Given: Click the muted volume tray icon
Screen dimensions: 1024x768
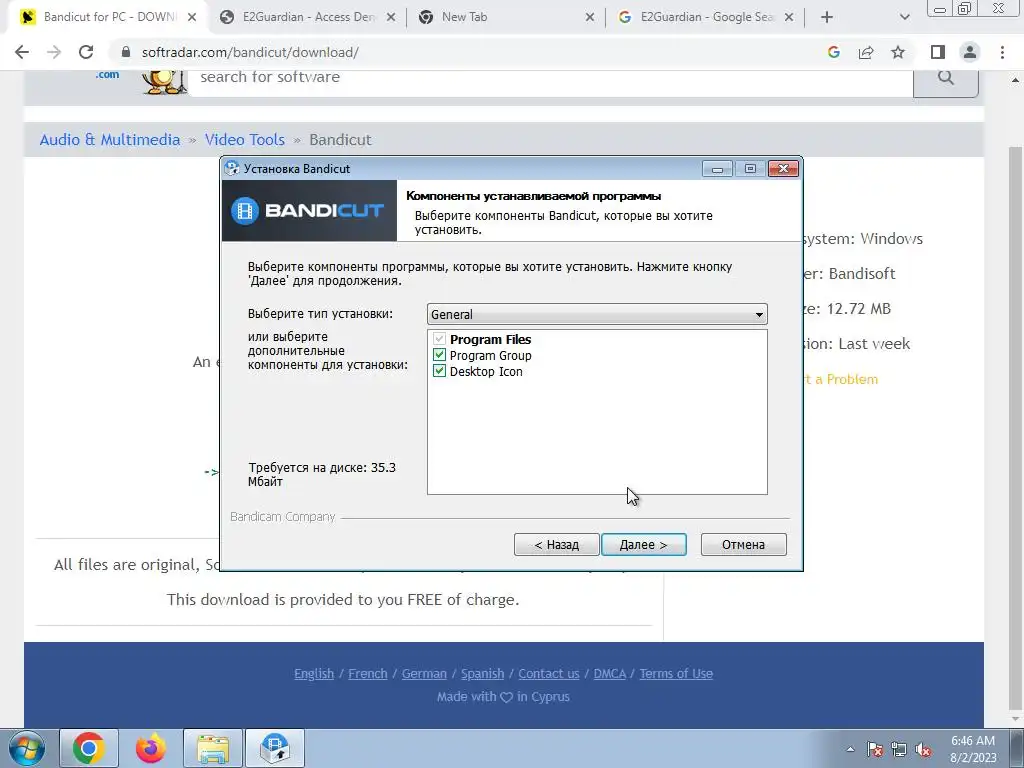Looking at the screenshot, I should point(923,749).
